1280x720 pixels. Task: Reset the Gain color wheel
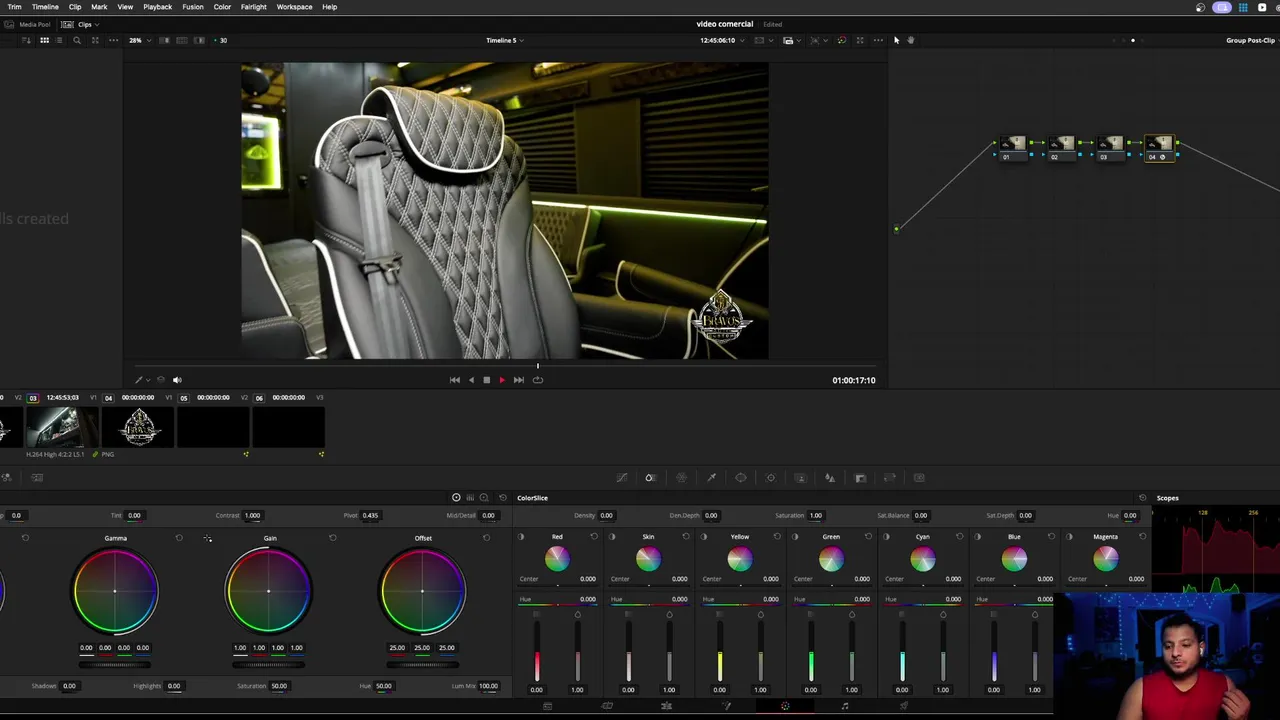pyautogui.click(x=333, y=538)
